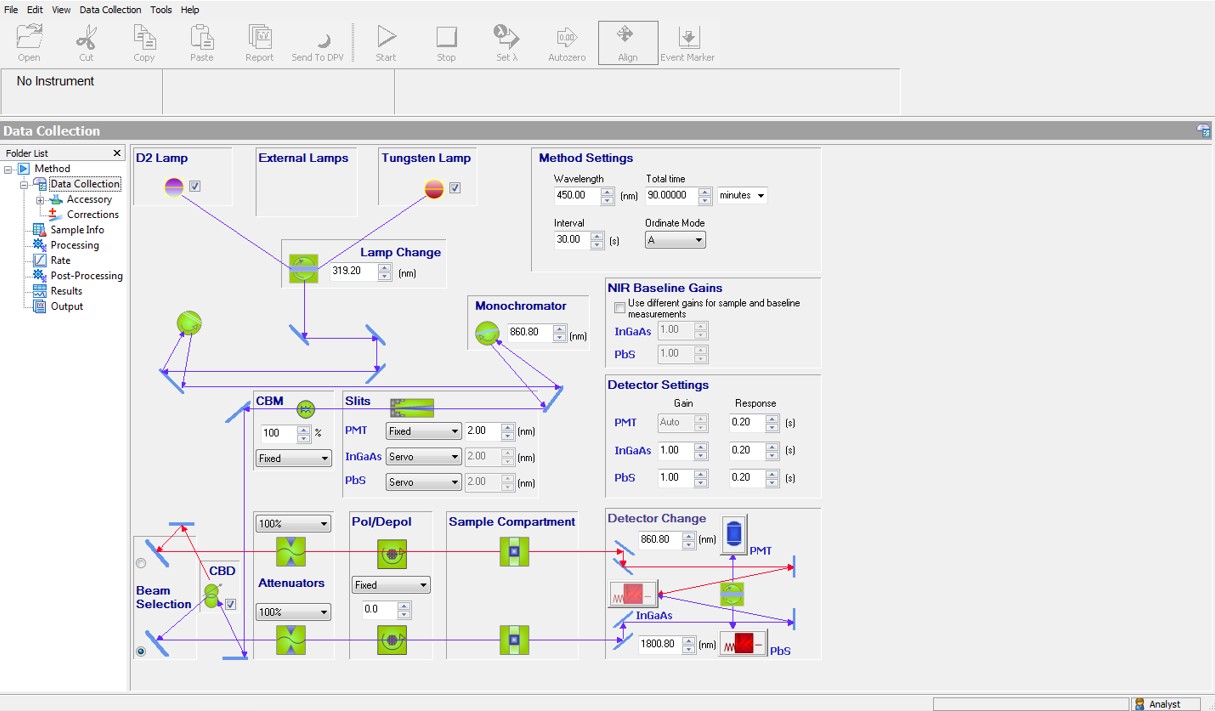
Task: Select the Autozero tool
Action: (566, 40)
